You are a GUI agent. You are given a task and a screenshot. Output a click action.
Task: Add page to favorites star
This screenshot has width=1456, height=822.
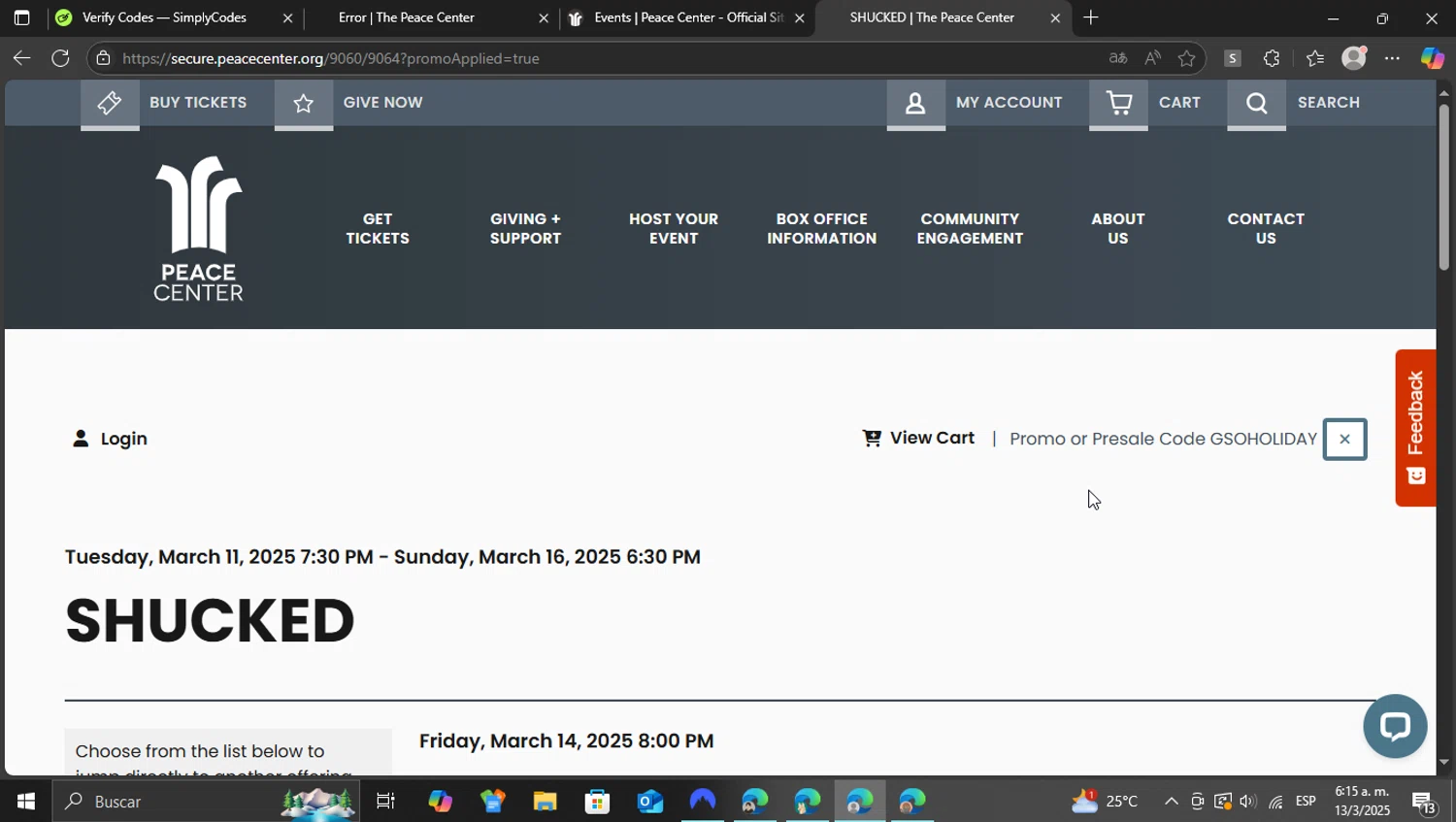pyautogui.click(x=1186, y=58)
